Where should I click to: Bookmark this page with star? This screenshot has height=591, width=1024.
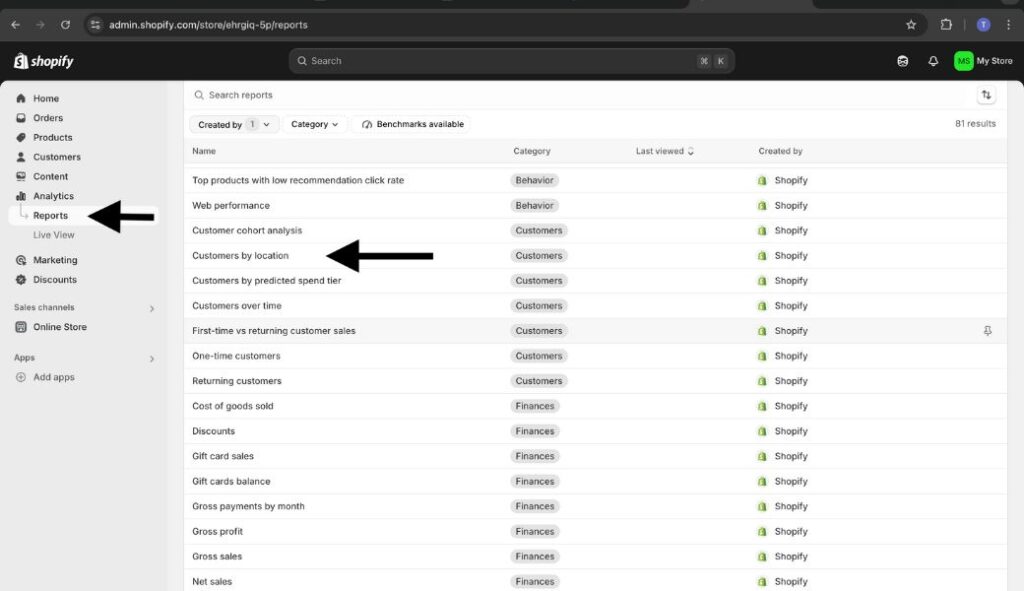[x=910, y=25]
